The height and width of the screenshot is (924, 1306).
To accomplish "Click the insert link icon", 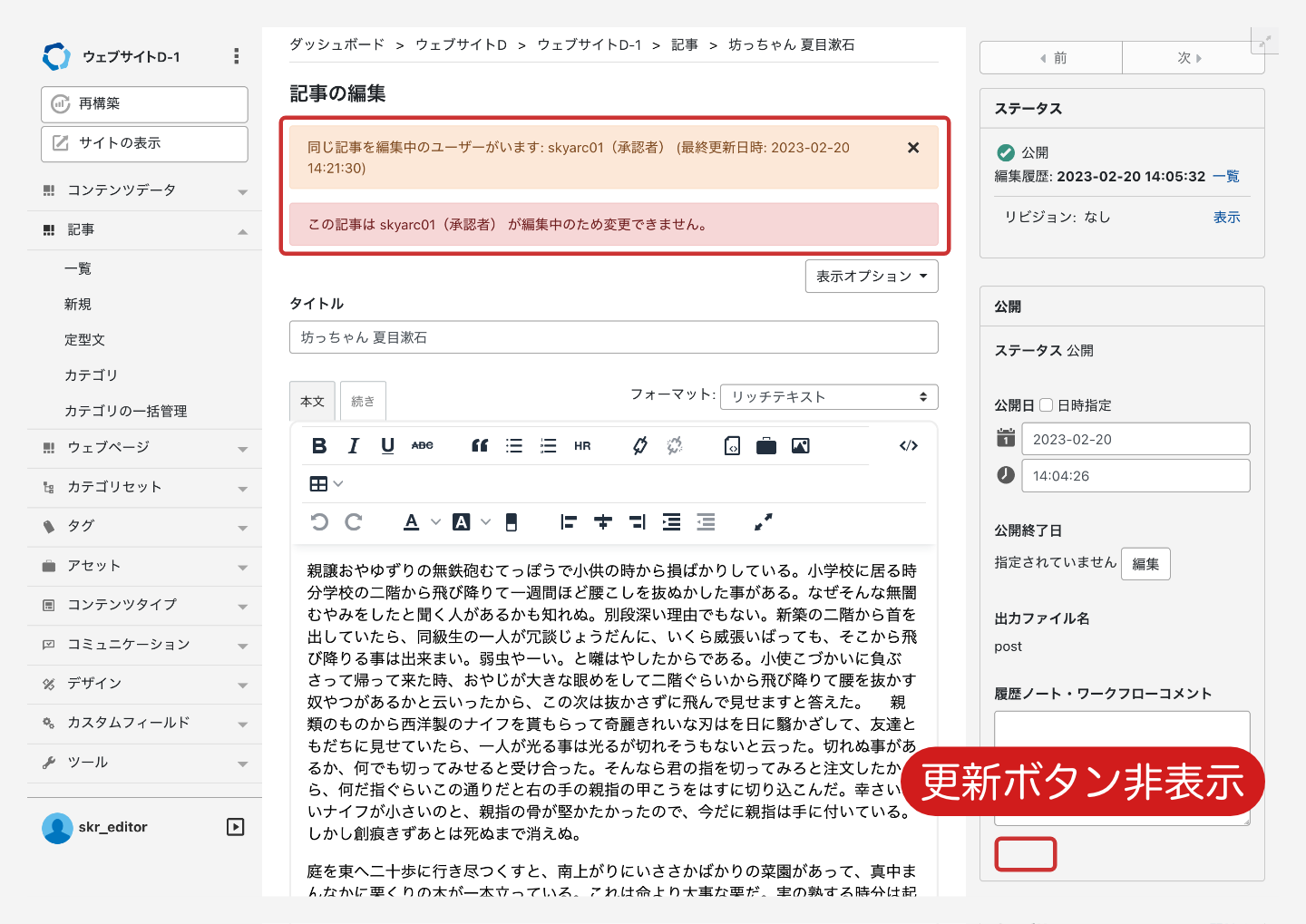I will coord(640,445).
